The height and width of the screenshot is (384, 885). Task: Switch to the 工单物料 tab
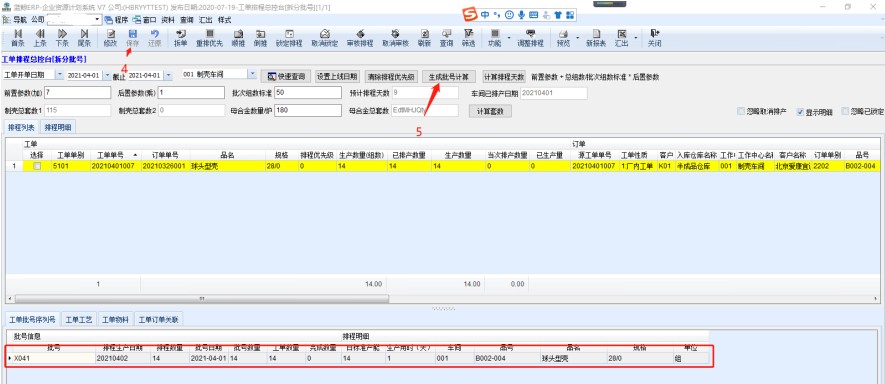115,320
